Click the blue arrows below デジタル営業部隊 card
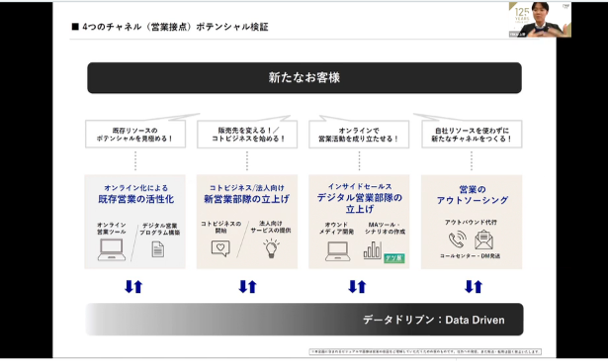The height and width of the screenshot is (361, 608). (358, 287)
